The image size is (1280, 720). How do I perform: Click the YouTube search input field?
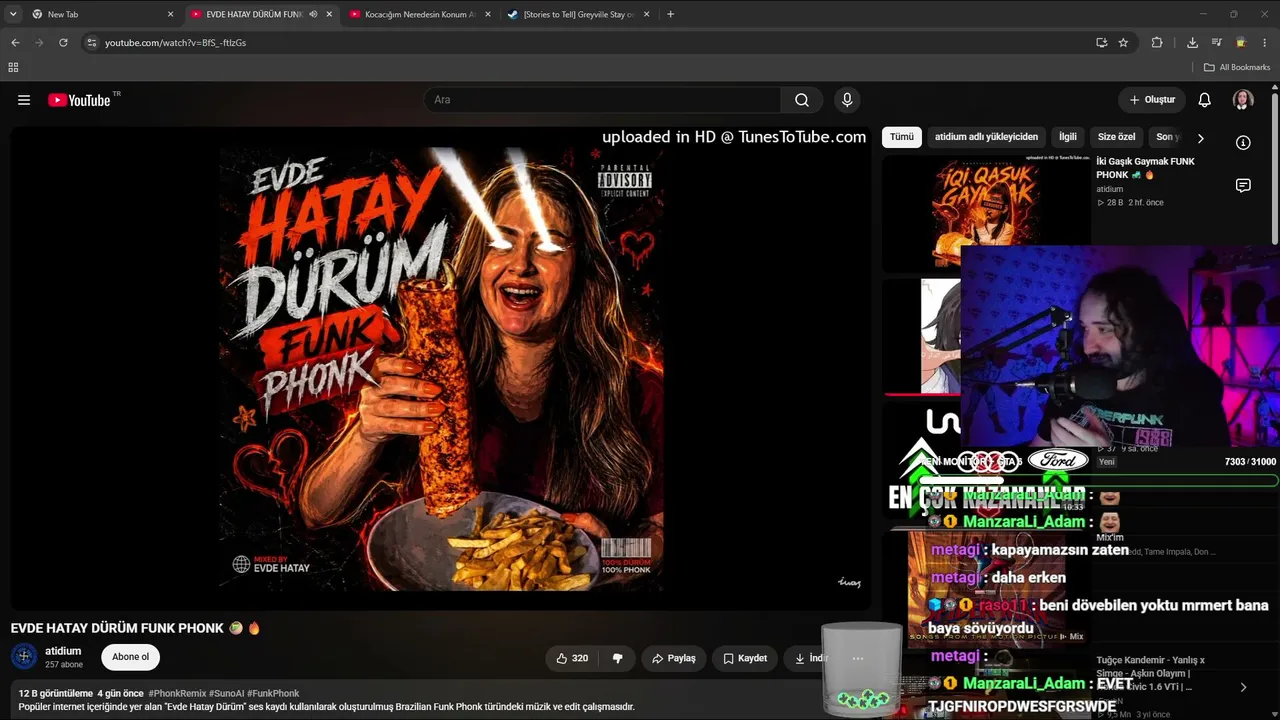coord(603,100)
